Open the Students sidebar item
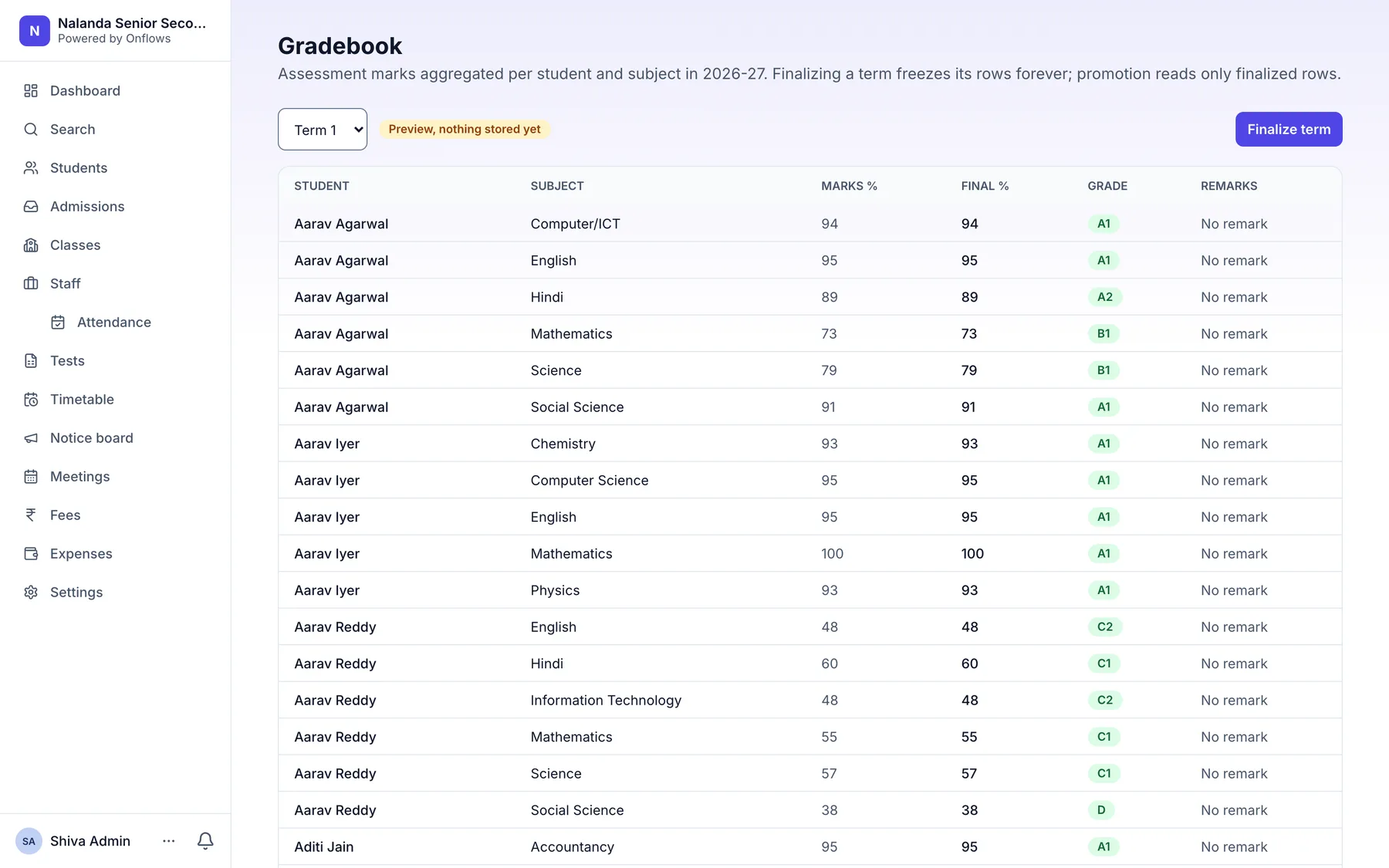This screenshot has width=1389, height=868. (x=116, y=168)
